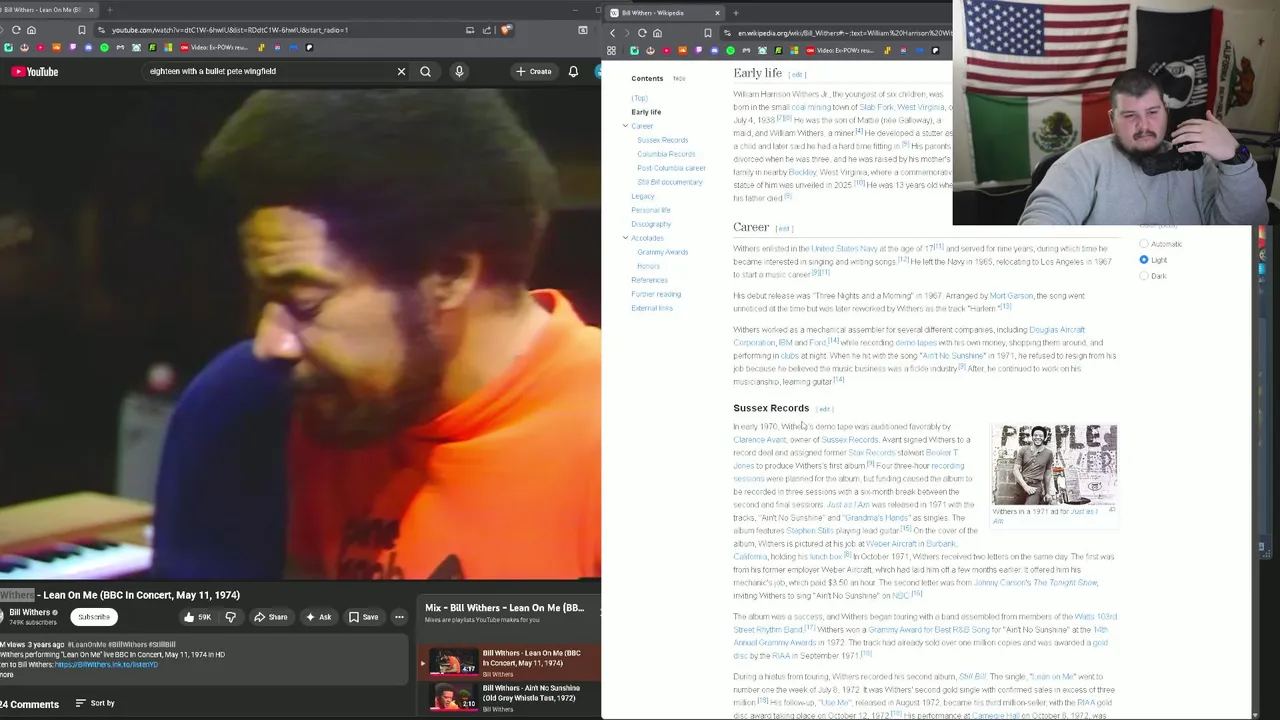
Task: Go back in the Wikipedia browser window
Action: [x=612, y=33]
